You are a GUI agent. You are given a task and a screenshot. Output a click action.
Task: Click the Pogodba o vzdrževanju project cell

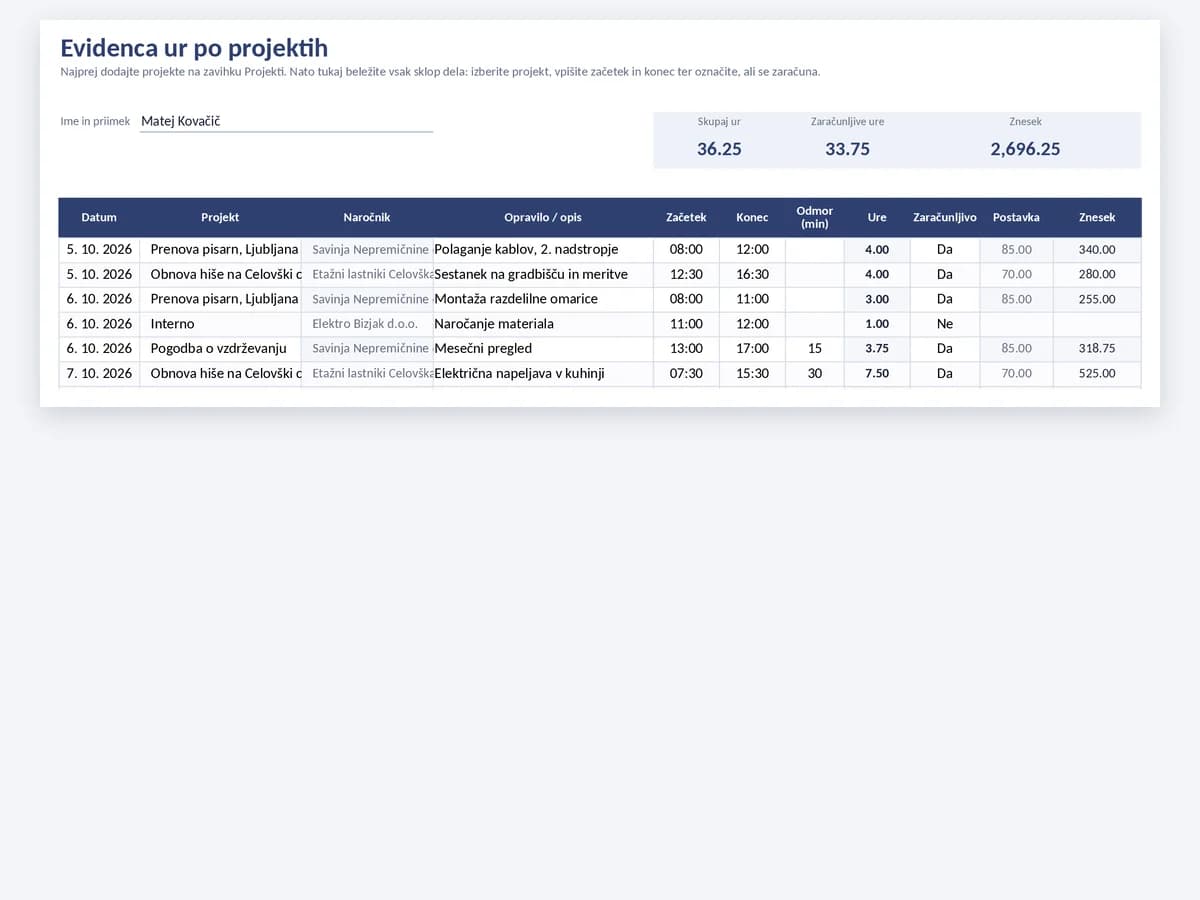click(220, 348)
